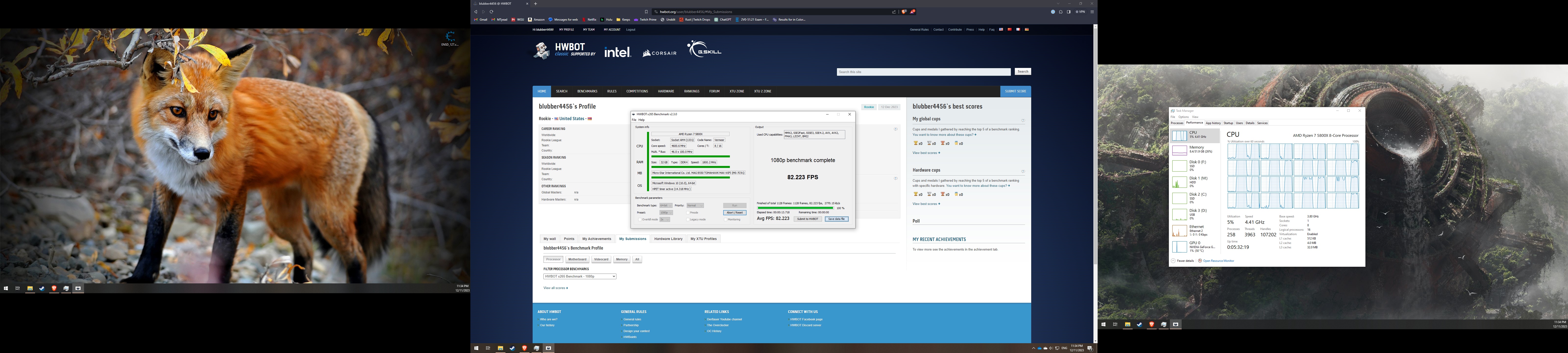This screenshot has height=353, width=1568.
Task: Open Brave Shields lion icon
Action: pos(904,12)
